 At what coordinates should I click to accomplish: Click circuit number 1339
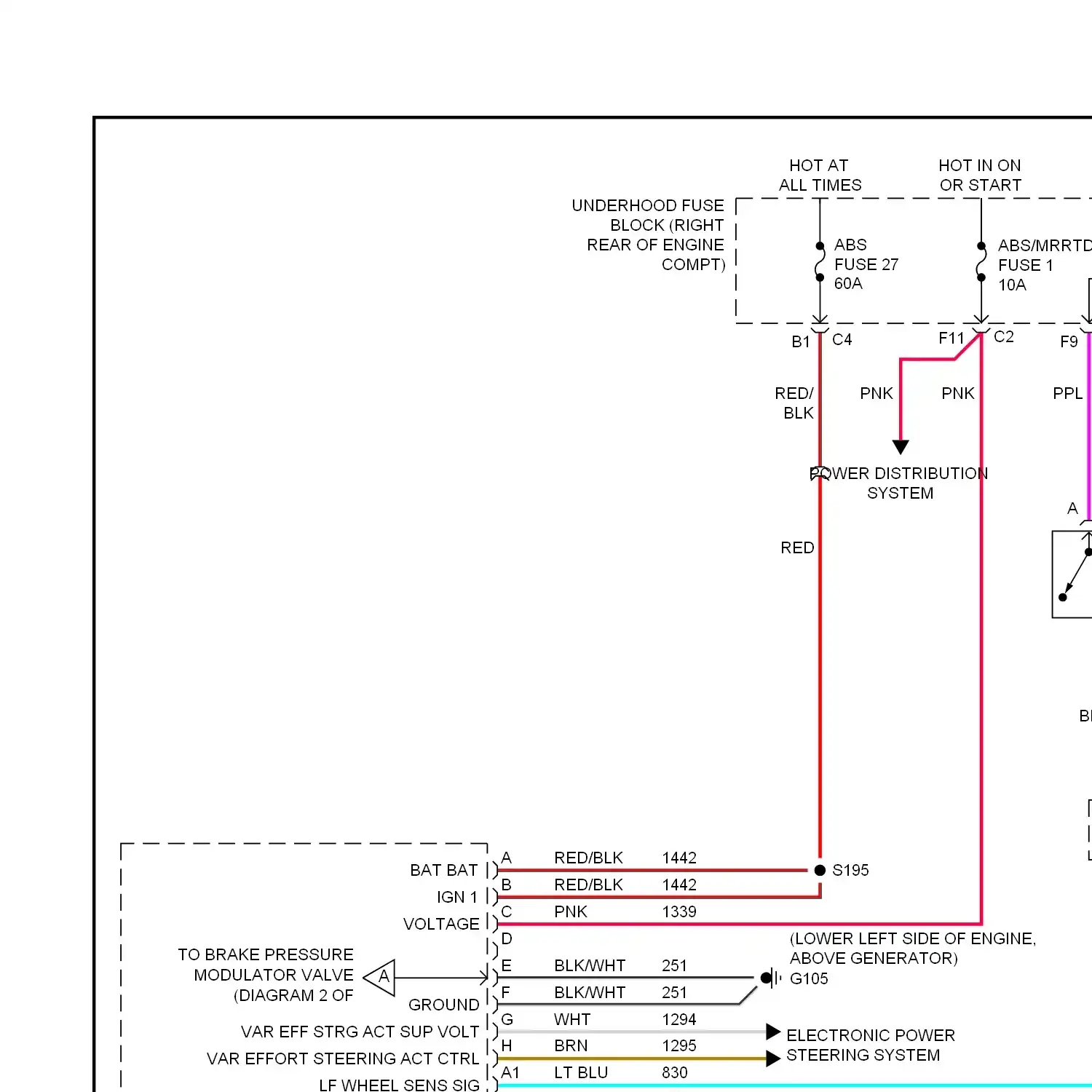[x=679, y=911]
